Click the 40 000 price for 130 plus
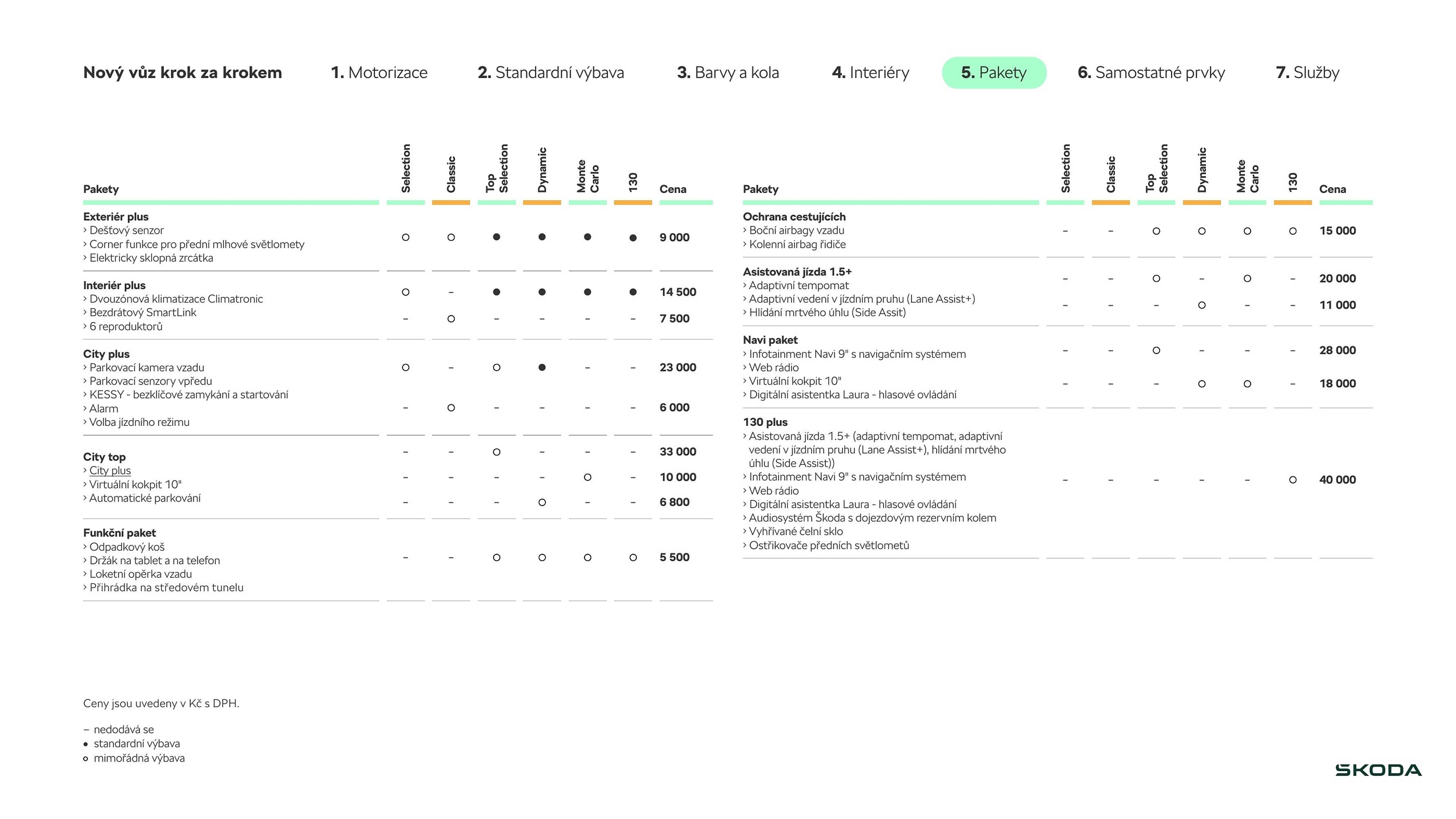 [x=1337, y=480]
